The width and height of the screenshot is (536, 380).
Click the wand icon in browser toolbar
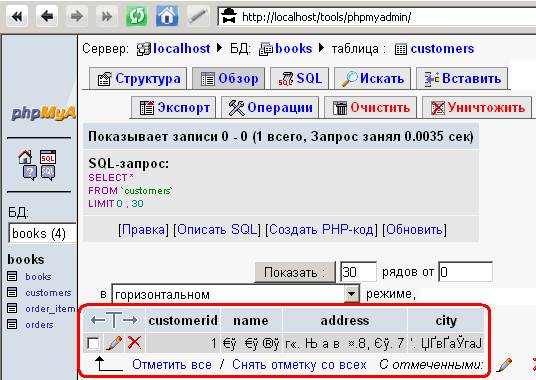(x=197, y=16)
